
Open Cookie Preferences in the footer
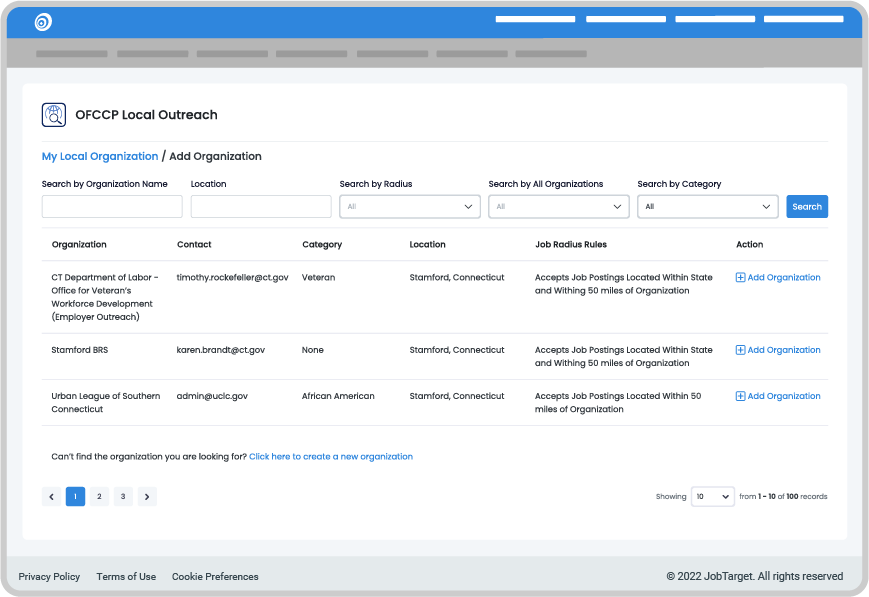pyautogui.click(x=215, y=577)
